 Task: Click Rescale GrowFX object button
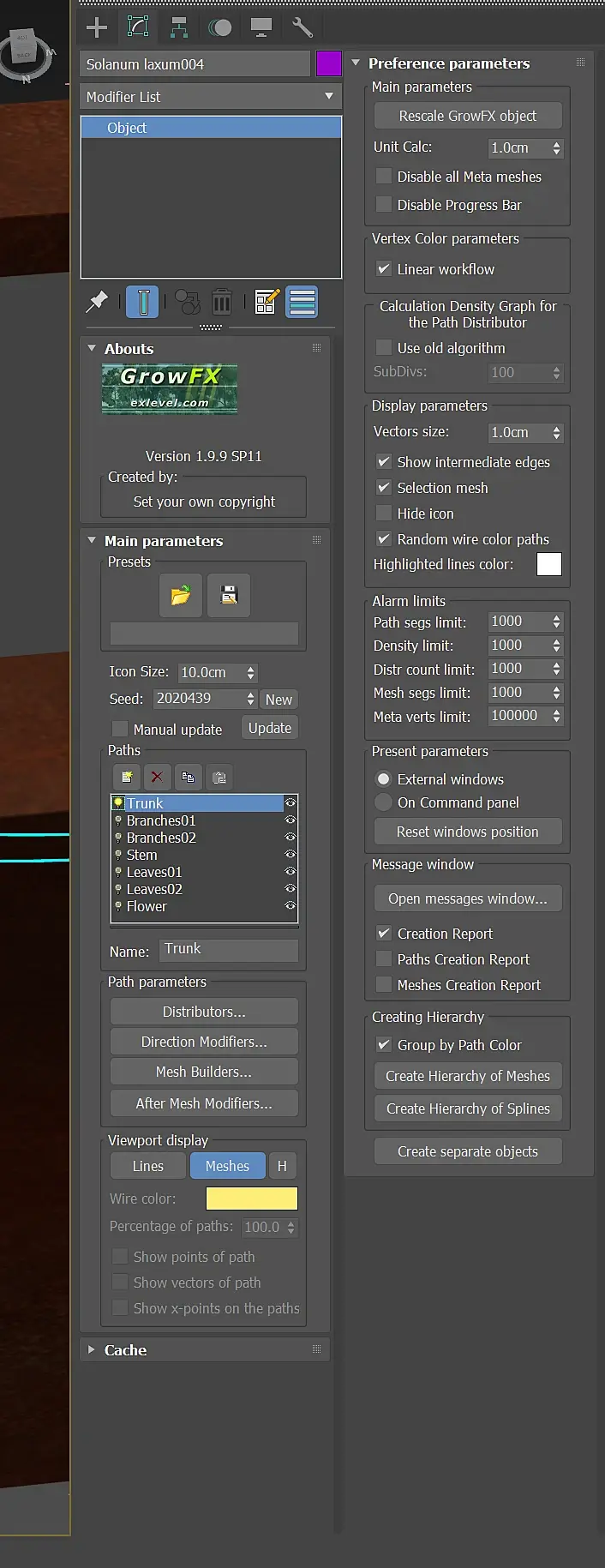[x=468, y=116]
